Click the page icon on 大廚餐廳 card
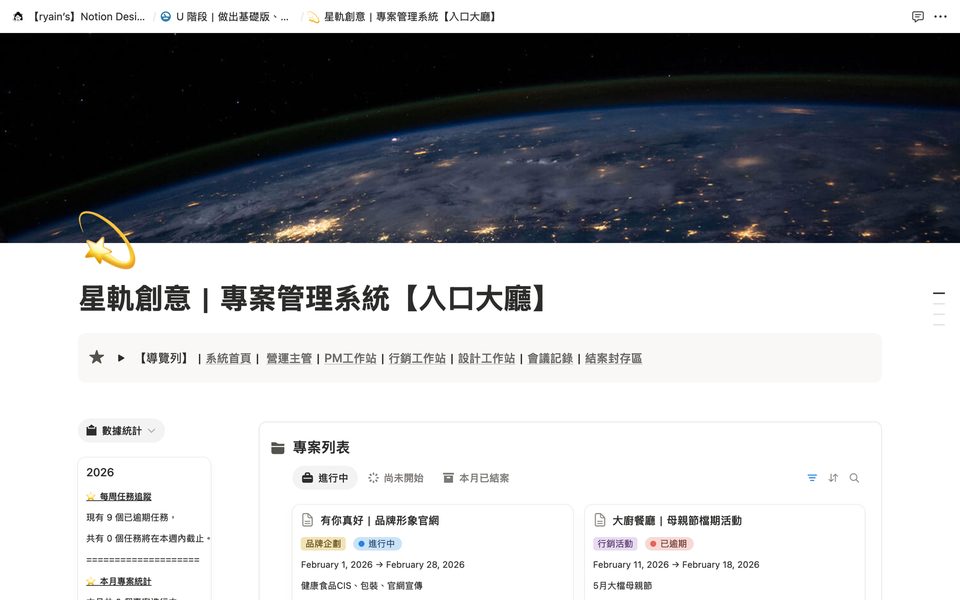960x600 pixels. [x=599, y=520]
